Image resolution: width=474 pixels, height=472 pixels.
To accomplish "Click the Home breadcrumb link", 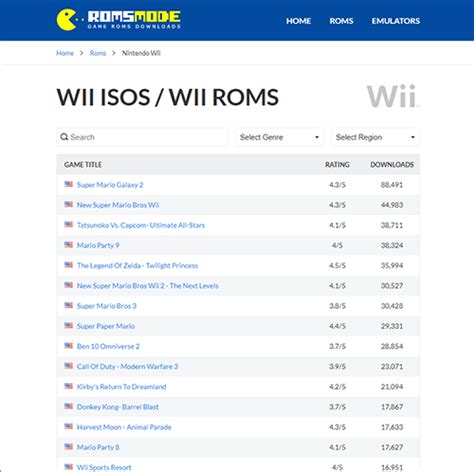I will [65, 53].
